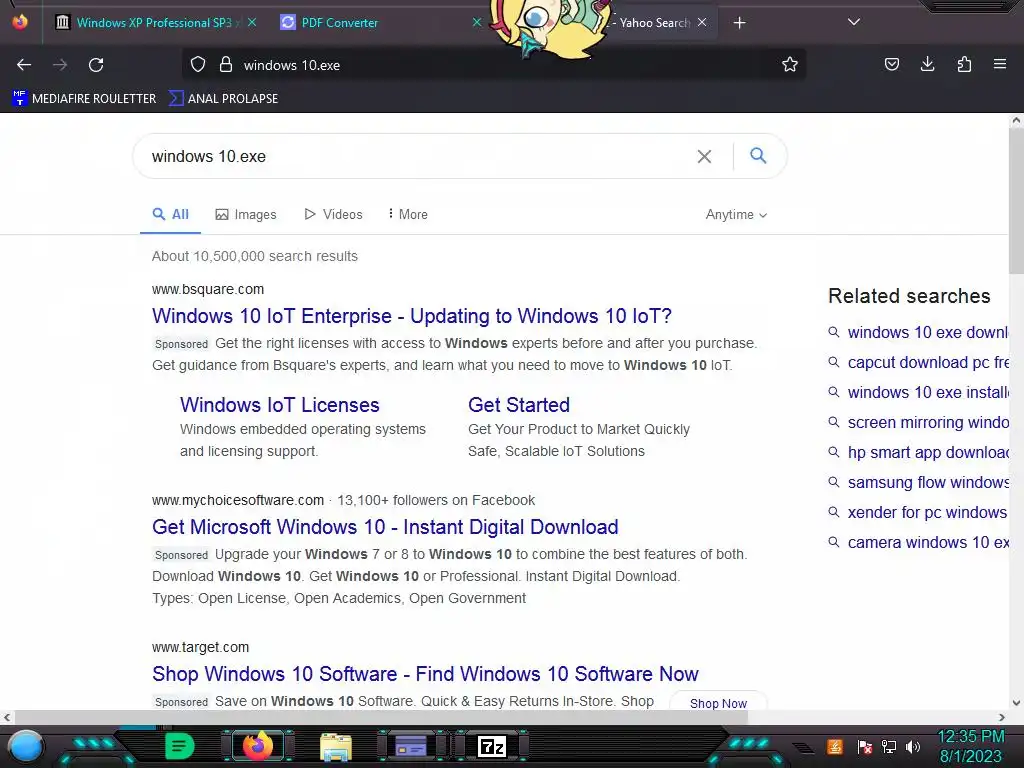Click the horizontal scrollbar thumb
Image resolution: width=1024 pixels, height=768 pixels.
pos(381,717)
